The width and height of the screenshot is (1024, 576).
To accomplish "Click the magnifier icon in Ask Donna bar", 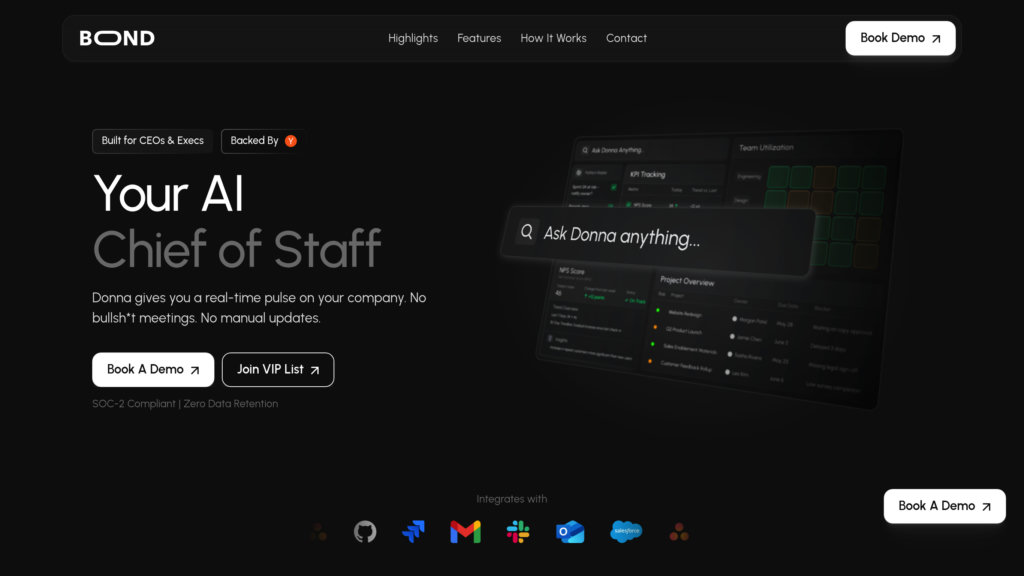I will pyautogui.click(x=527, y=232).
